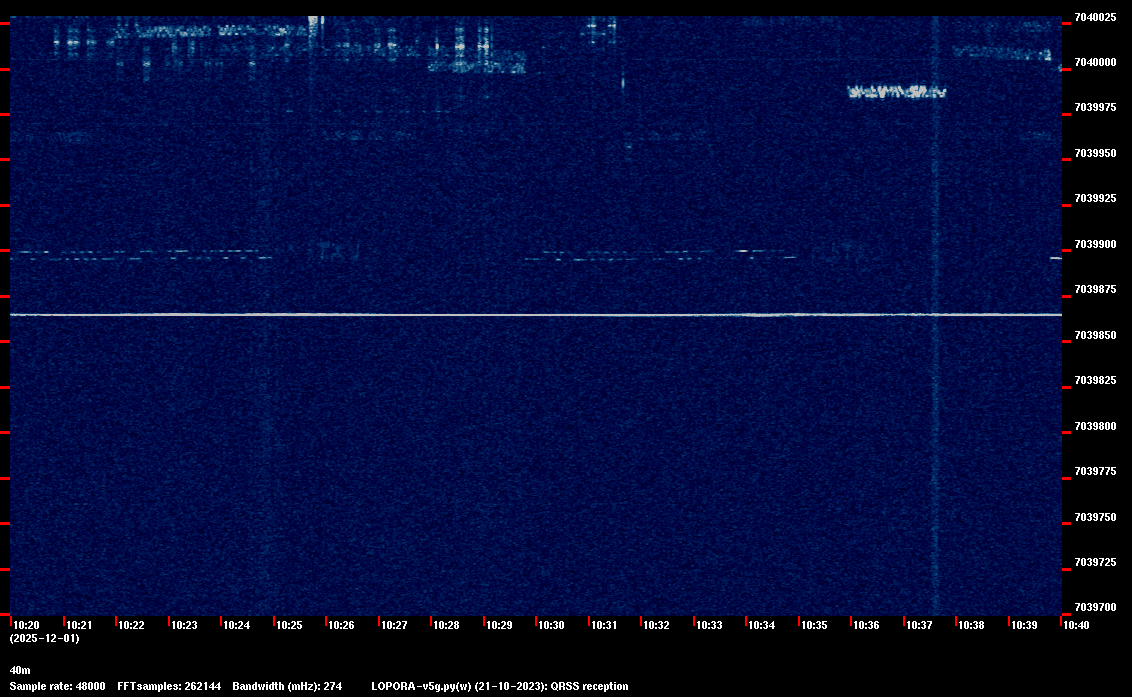This screenshot has height=697, width=1132.
Task: Click the Bandwidth (mHz): 274 text
Action: (287, 686)
